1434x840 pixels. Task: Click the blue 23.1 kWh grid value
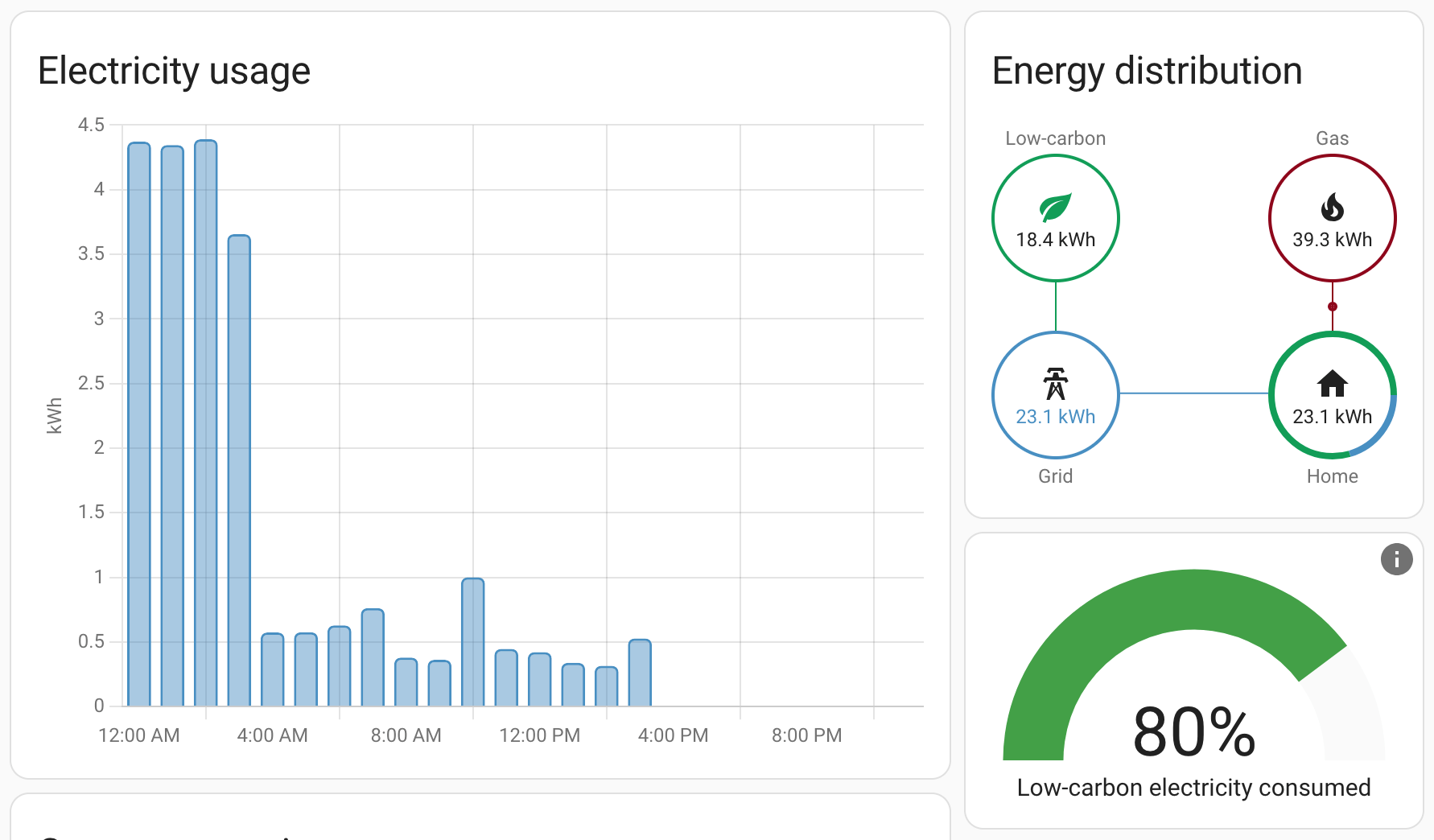1055,417
